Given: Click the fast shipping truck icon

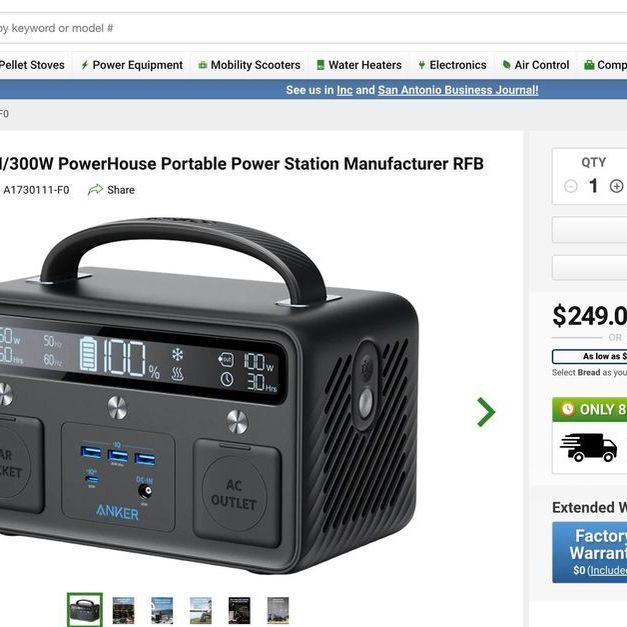Looking at the screenshot, I should click(x=588, y=447).
